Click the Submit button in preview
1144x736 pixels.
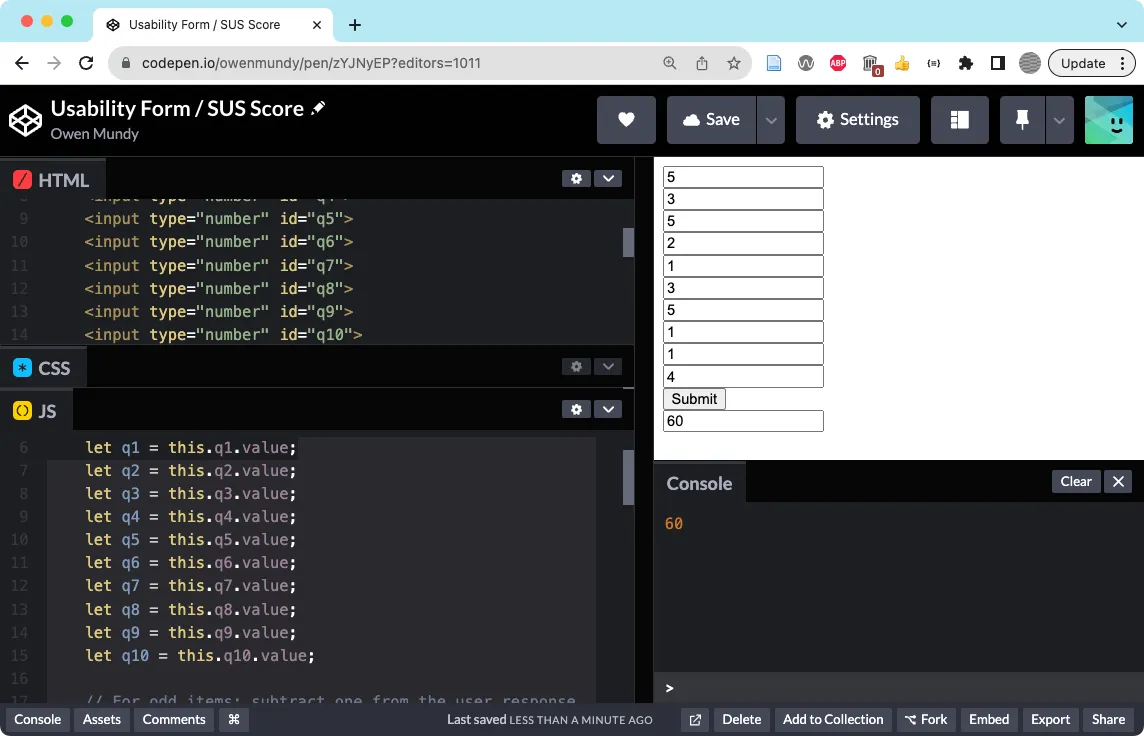pyautogui.click(x=694, y=399)
